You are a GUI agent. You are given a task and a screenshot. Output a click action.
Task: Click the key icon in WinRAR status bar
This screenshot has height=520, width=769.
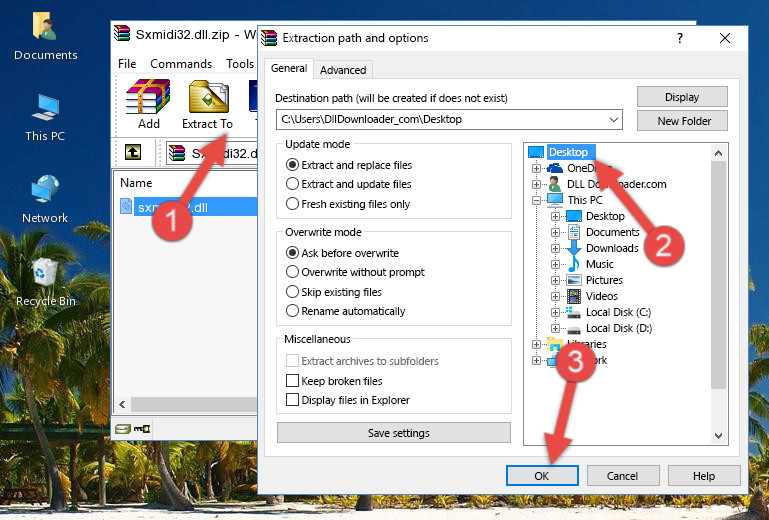(x=142, y=429)
